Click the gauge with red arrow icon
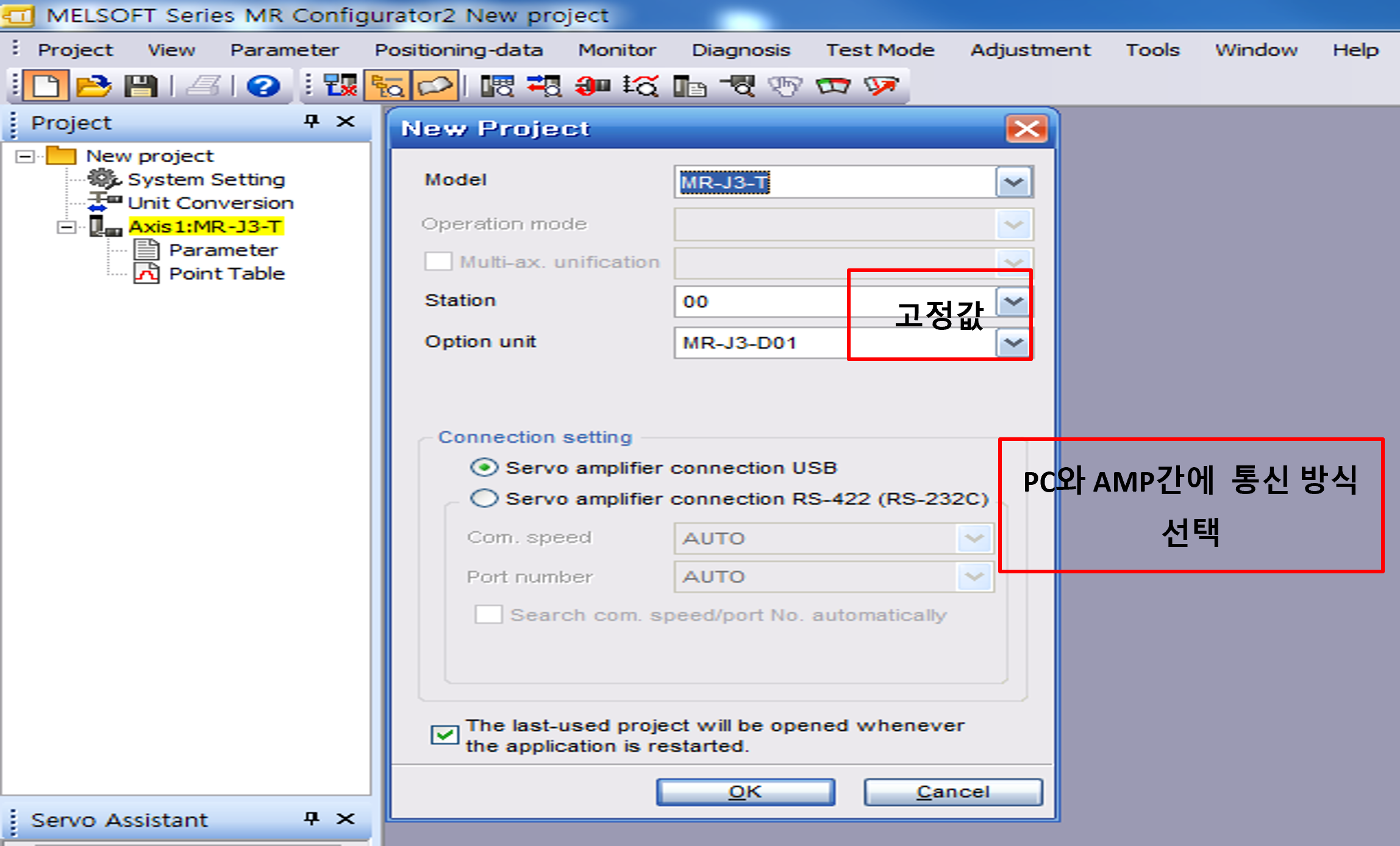Image resolution: width=1400 pixels, height=846 pixels. point(881,85)
